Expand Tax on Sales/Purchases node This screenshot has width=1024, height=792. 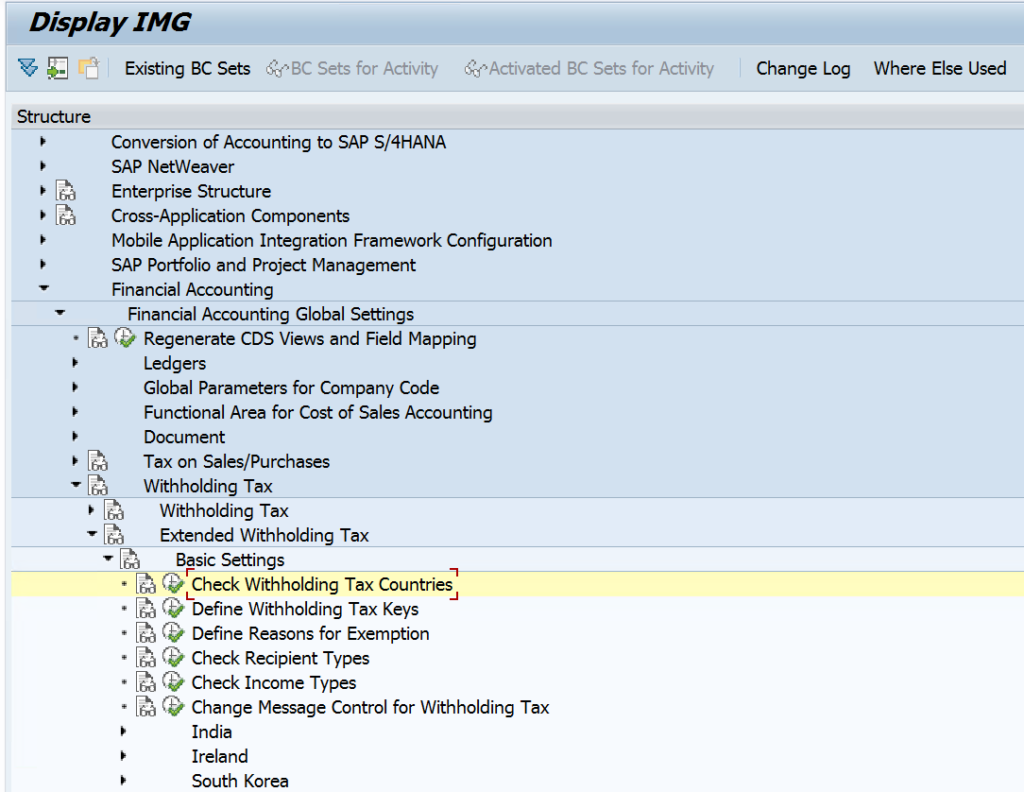pyautogui.click(x=75, y=461)
